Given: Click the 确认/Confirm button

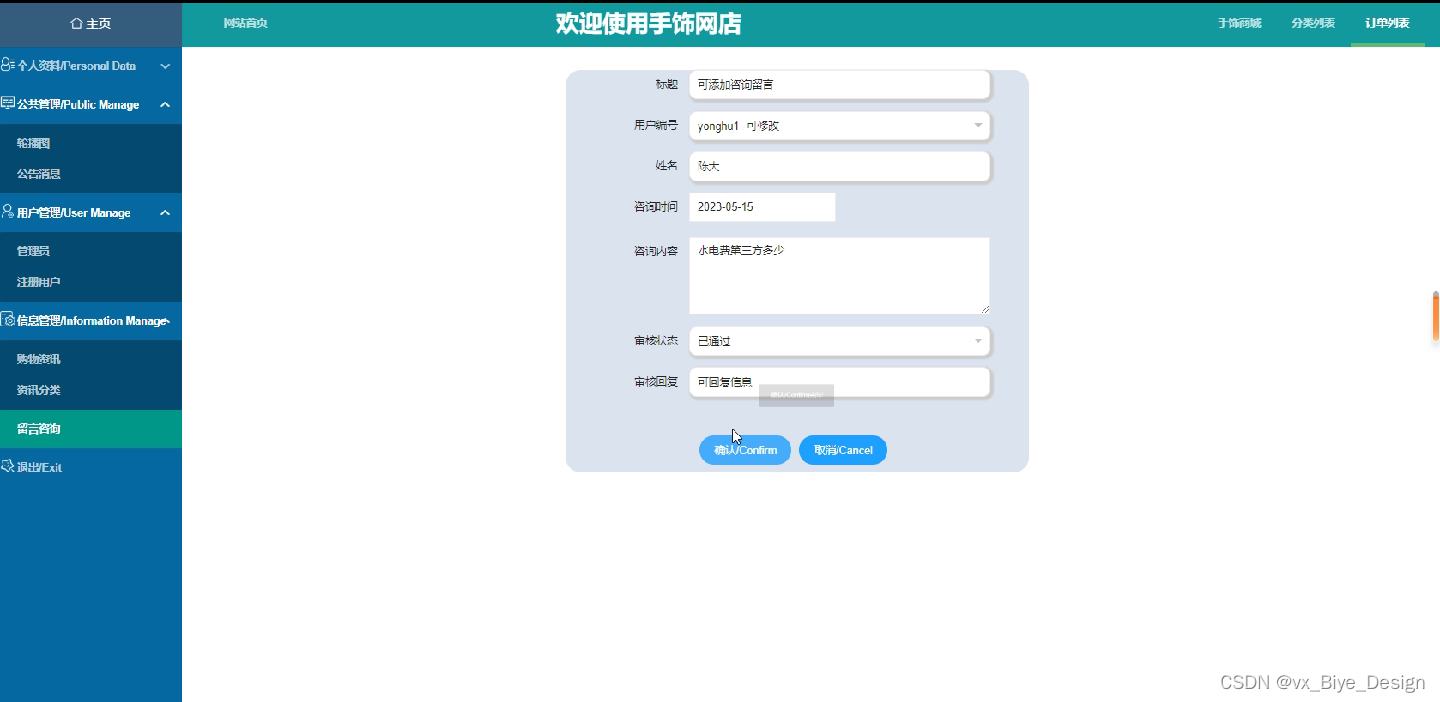Looking at the screenshot, I should point(744,450).
